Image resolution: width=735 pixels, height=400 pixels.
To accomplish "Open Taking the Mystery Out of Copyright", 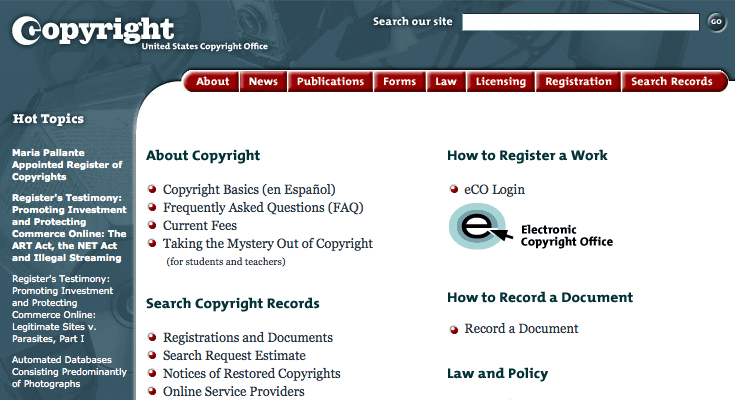I will pyautogui.click(x=267, y=244).
